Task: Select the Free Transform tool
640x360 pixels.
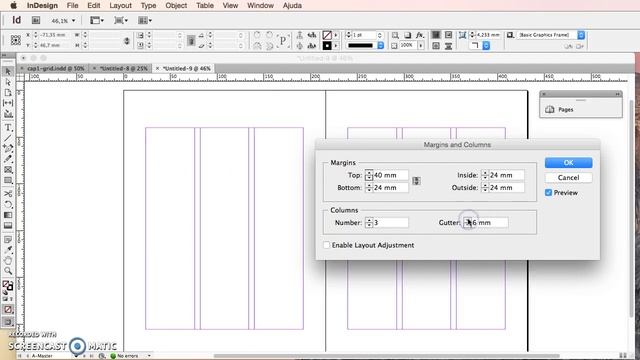Action: [x=8, y=204]
